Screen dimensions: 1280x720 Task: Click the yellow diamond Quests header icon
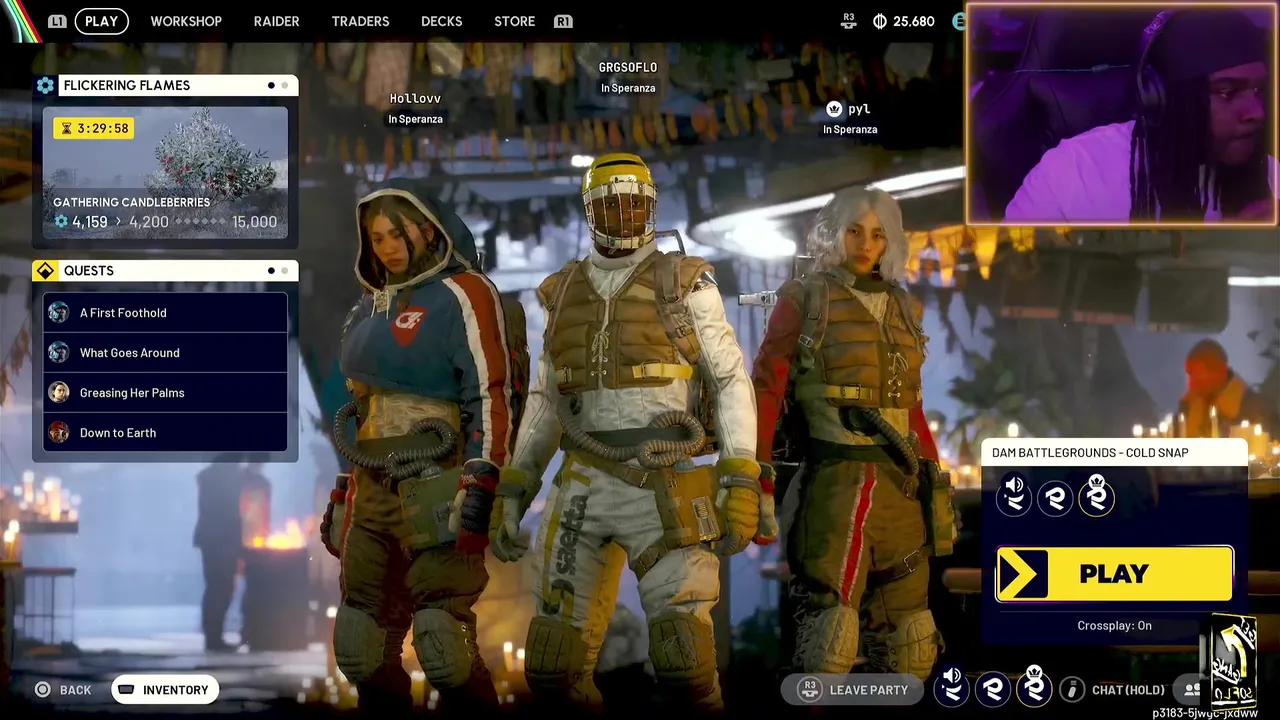tap(45, 271)
